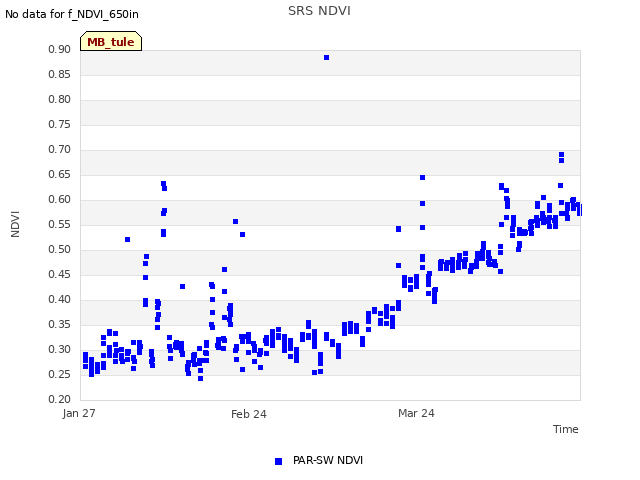Image resolution: width=640 pixels, height=480 pixels.
Task: Click the SRS NDVI chart title
Action: 319,11
